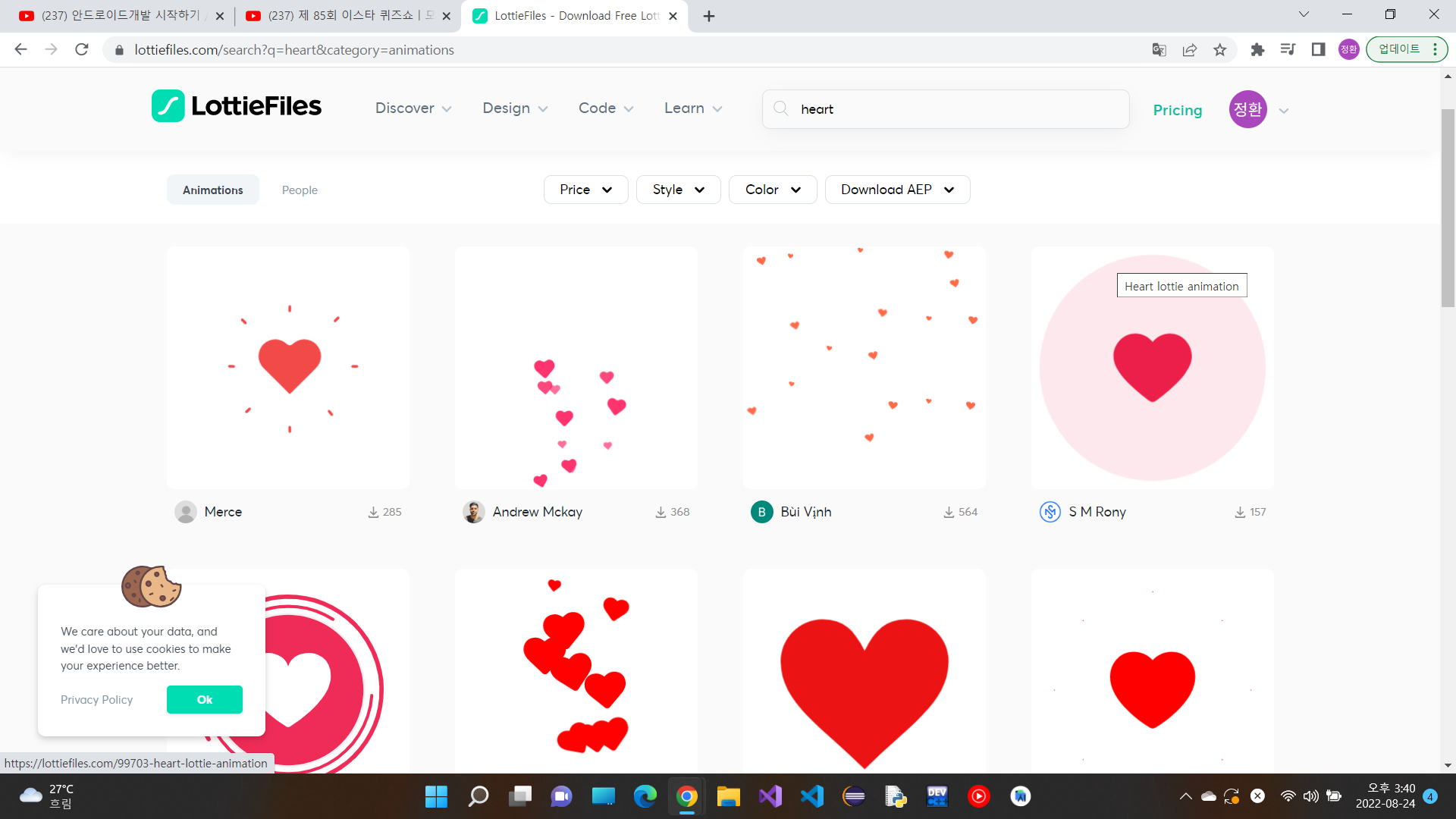Image resolution: width=1456 pixels, height=819 pixels.
Task: Open the Pricing link
Action: point(1177,110)
